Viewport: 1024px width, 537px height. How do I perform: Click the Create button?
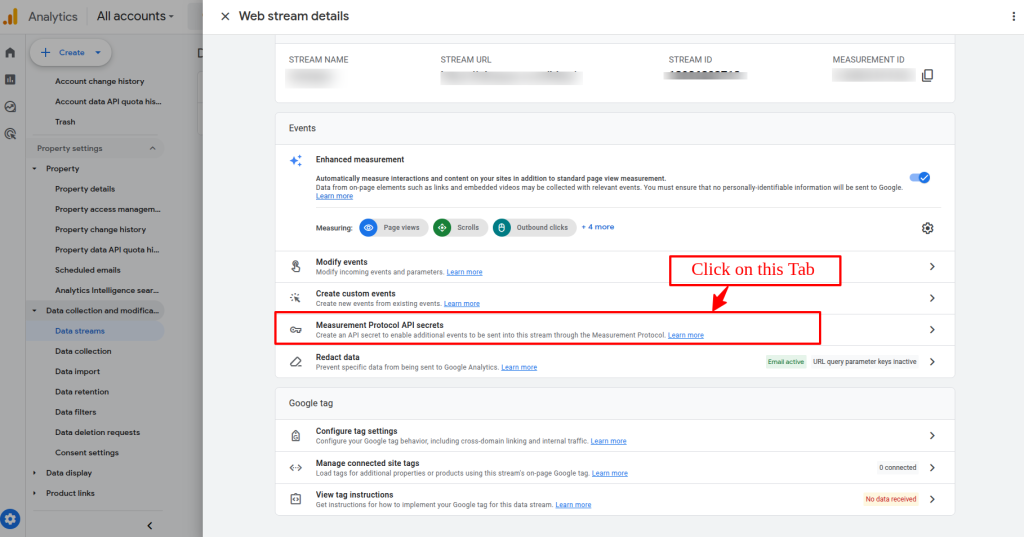click(71, 52)
